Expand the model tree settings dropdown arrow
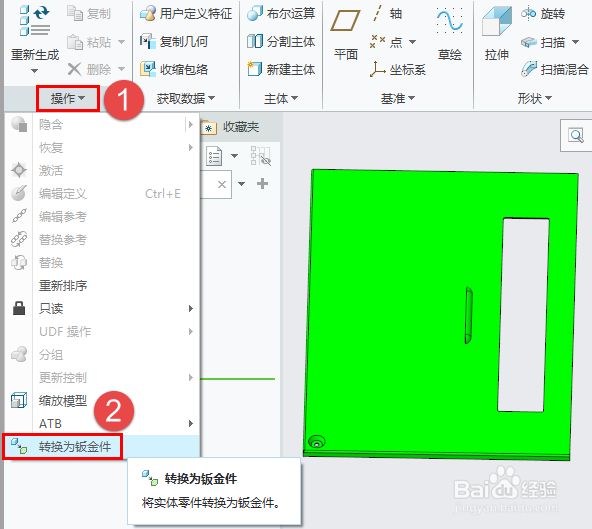This screenshot has height=529, width=592. click(x=234, y=156)
